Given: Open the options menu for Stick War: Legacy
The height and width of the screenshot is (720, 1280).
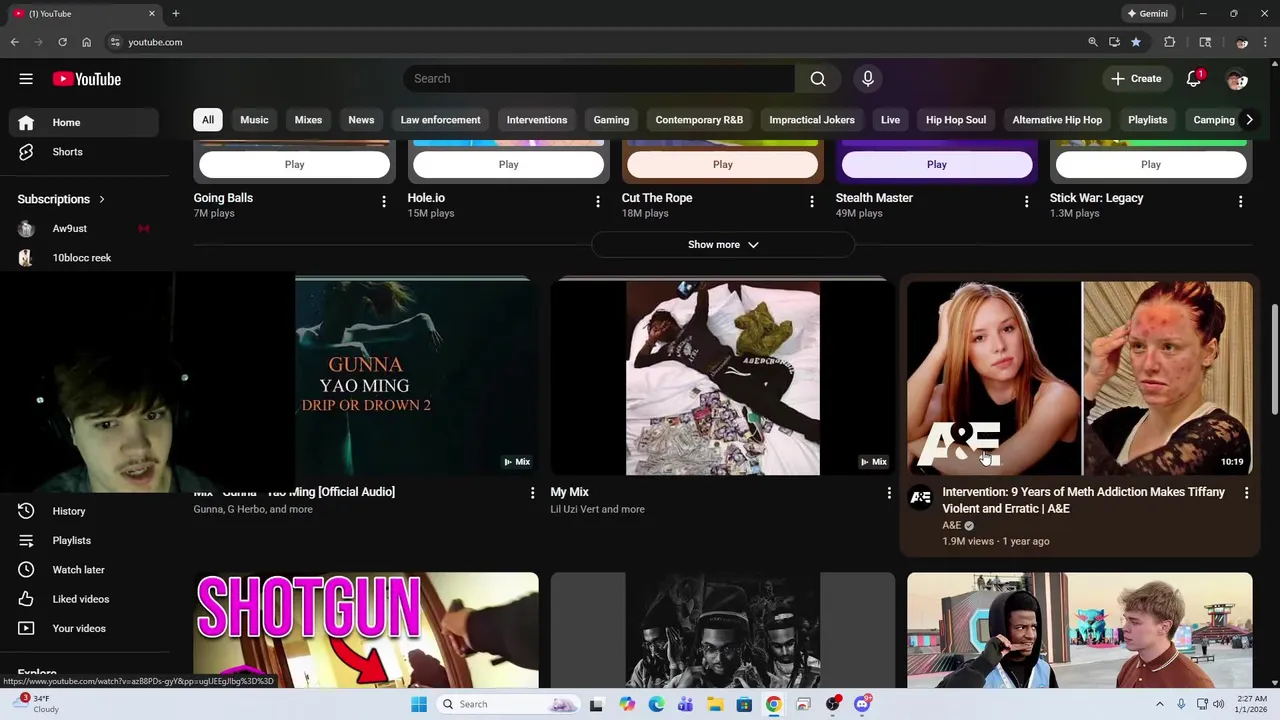Looking at the screenshot, I should 1240,202.
